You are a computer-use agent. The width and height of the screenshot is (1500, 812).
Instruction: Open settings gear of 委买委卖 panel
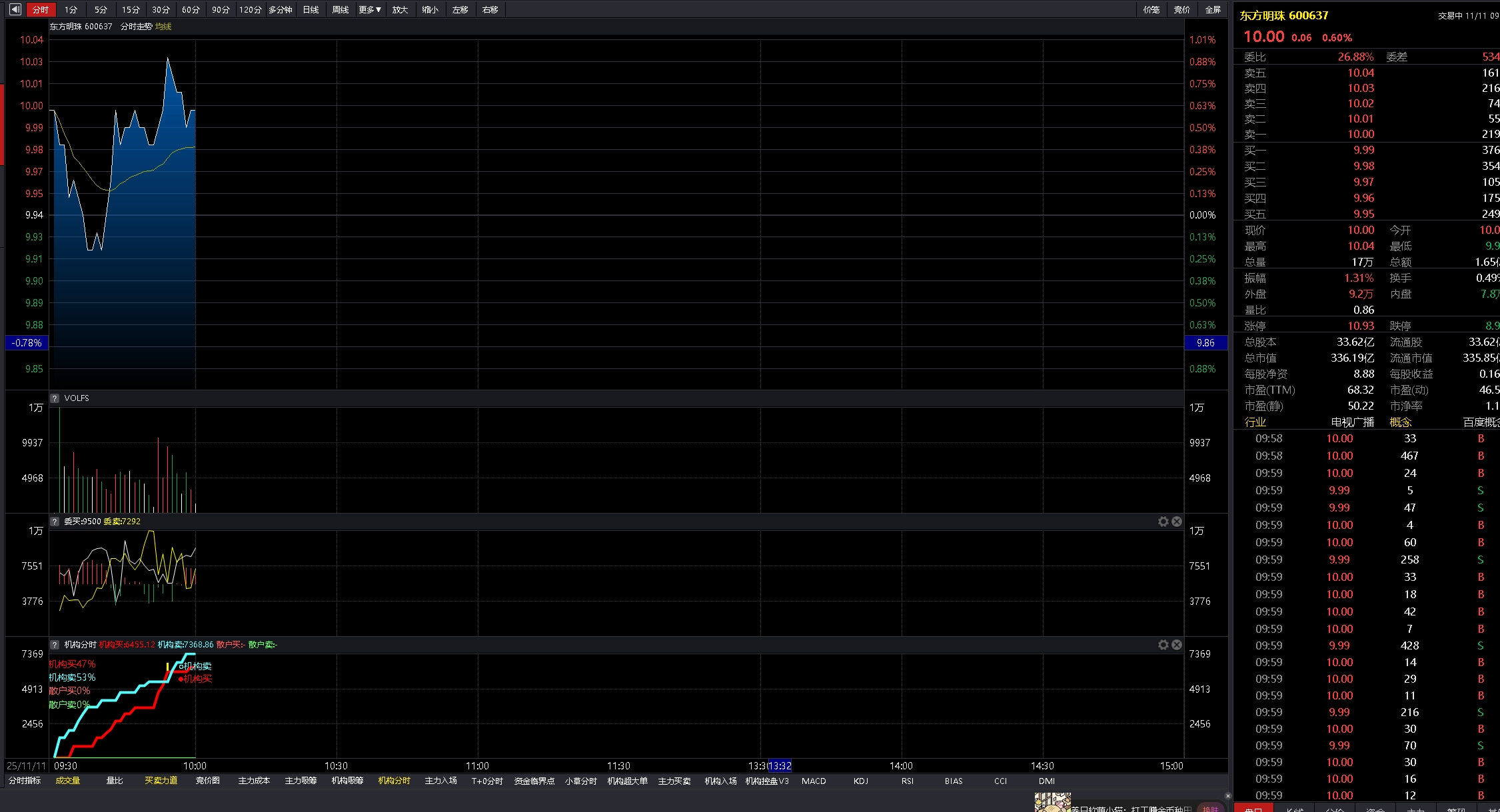(1163, 522)
